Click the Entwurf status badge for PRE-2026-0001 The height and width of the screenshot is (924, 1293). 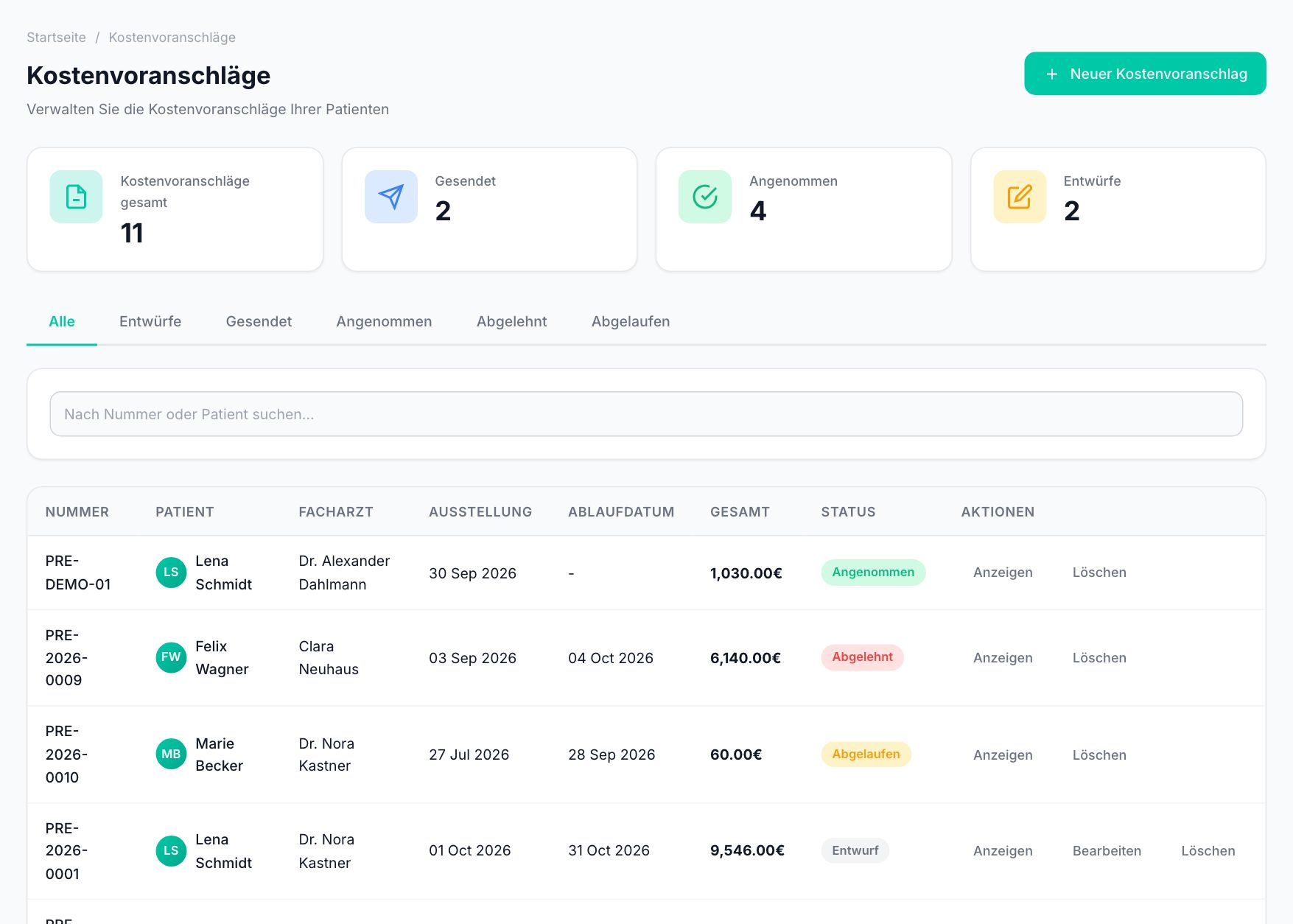pyautogui.click(x=855, y=851)
